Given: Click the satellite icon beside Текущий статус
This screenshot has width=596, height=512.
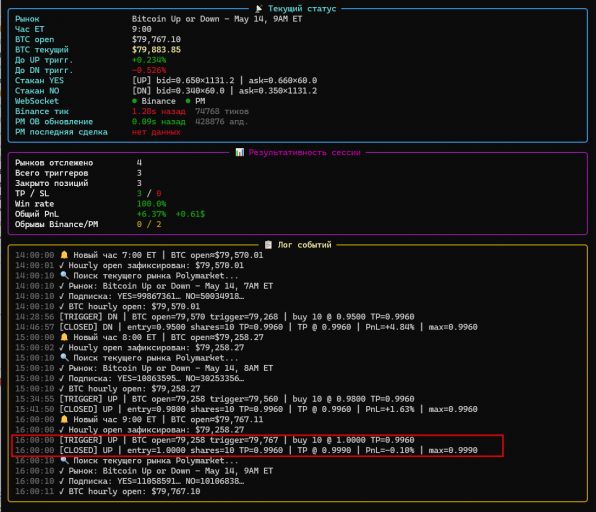Looking at the screenshot, I should click(x=259, y=8).
